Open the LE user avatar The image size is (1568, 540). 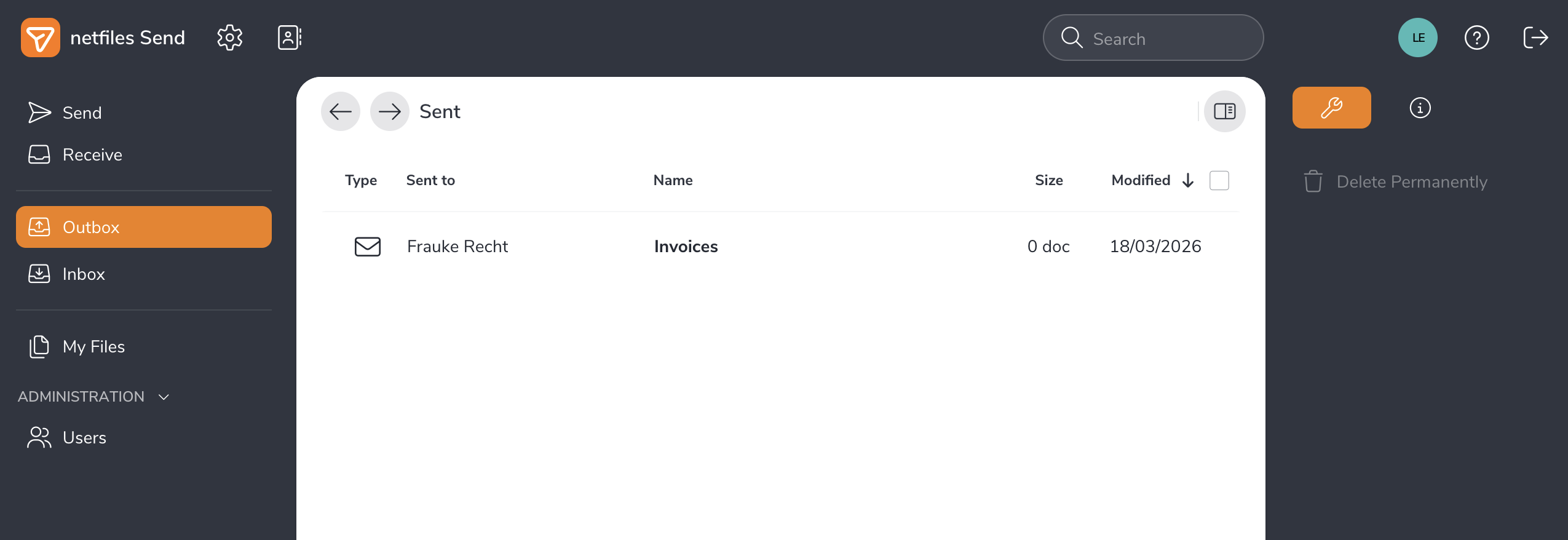click(x=1417, y=38)
